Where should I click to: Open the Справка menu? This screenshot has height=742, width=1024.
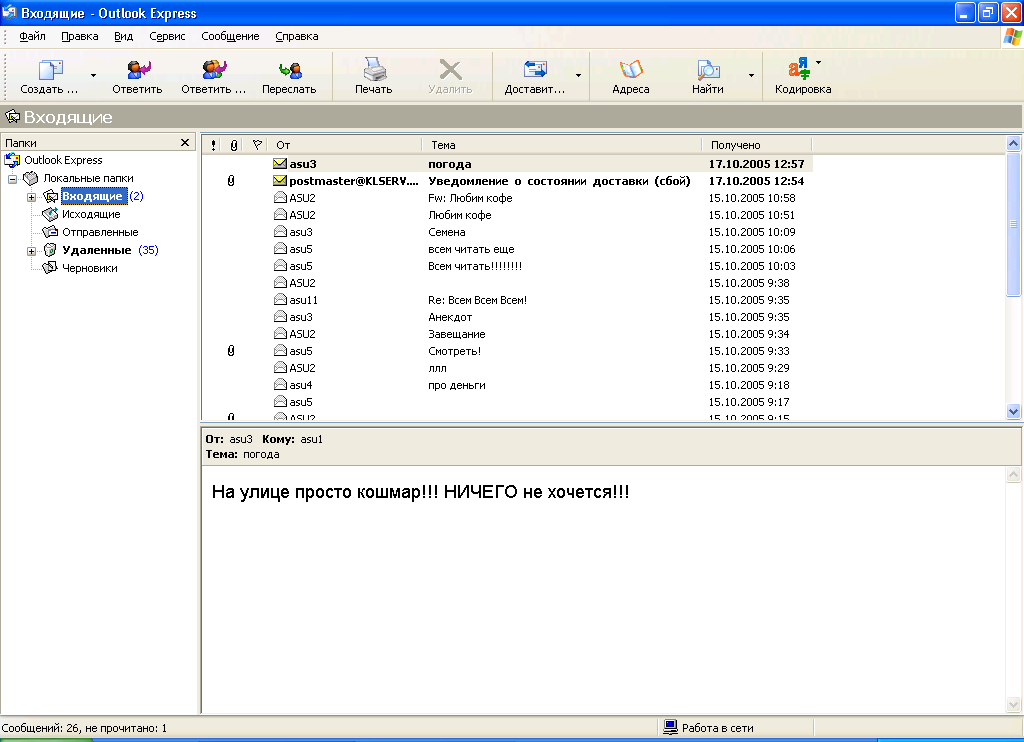pyautogui.click(x=296, y=37)
